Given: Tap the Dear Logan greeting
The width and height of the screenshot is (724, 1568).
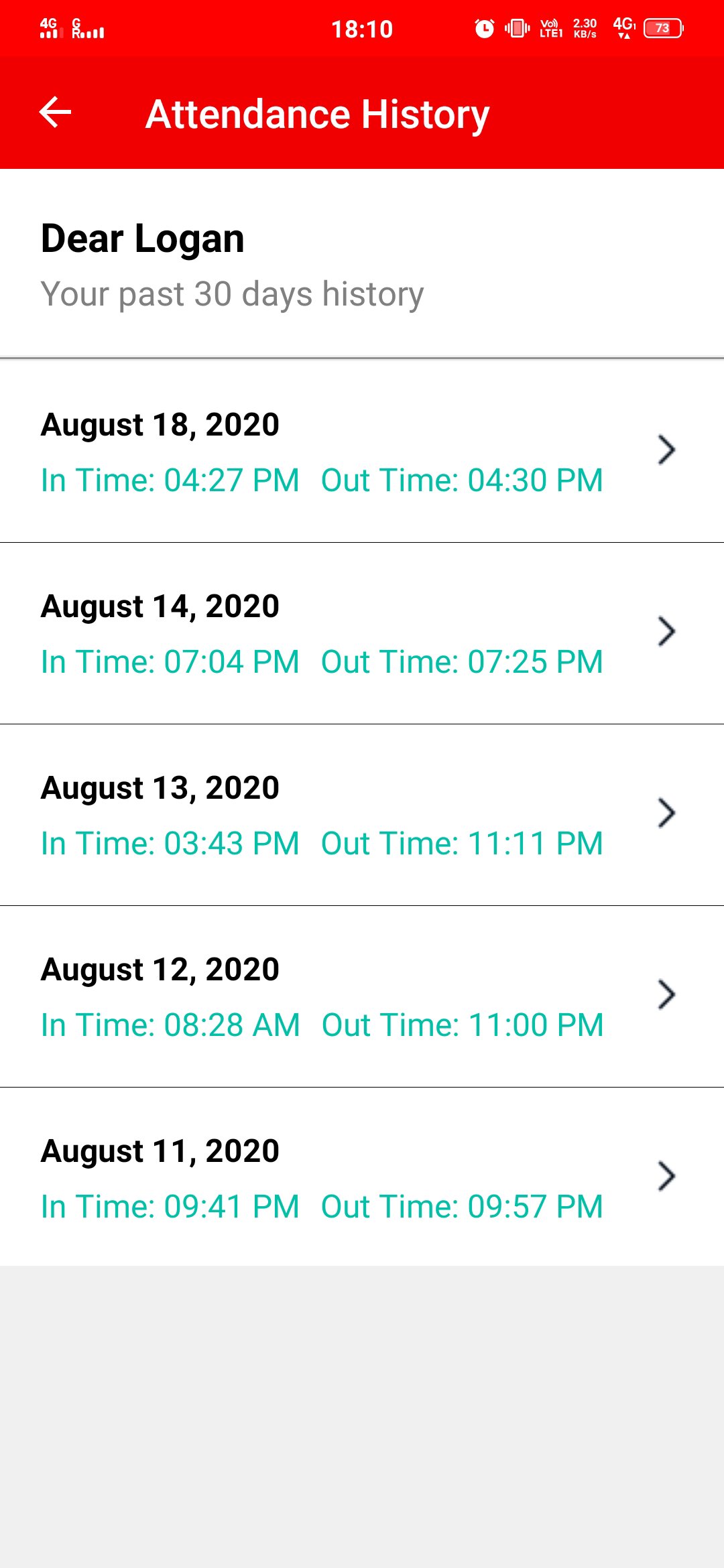Looking at the screenshot, I should point(142,239).
